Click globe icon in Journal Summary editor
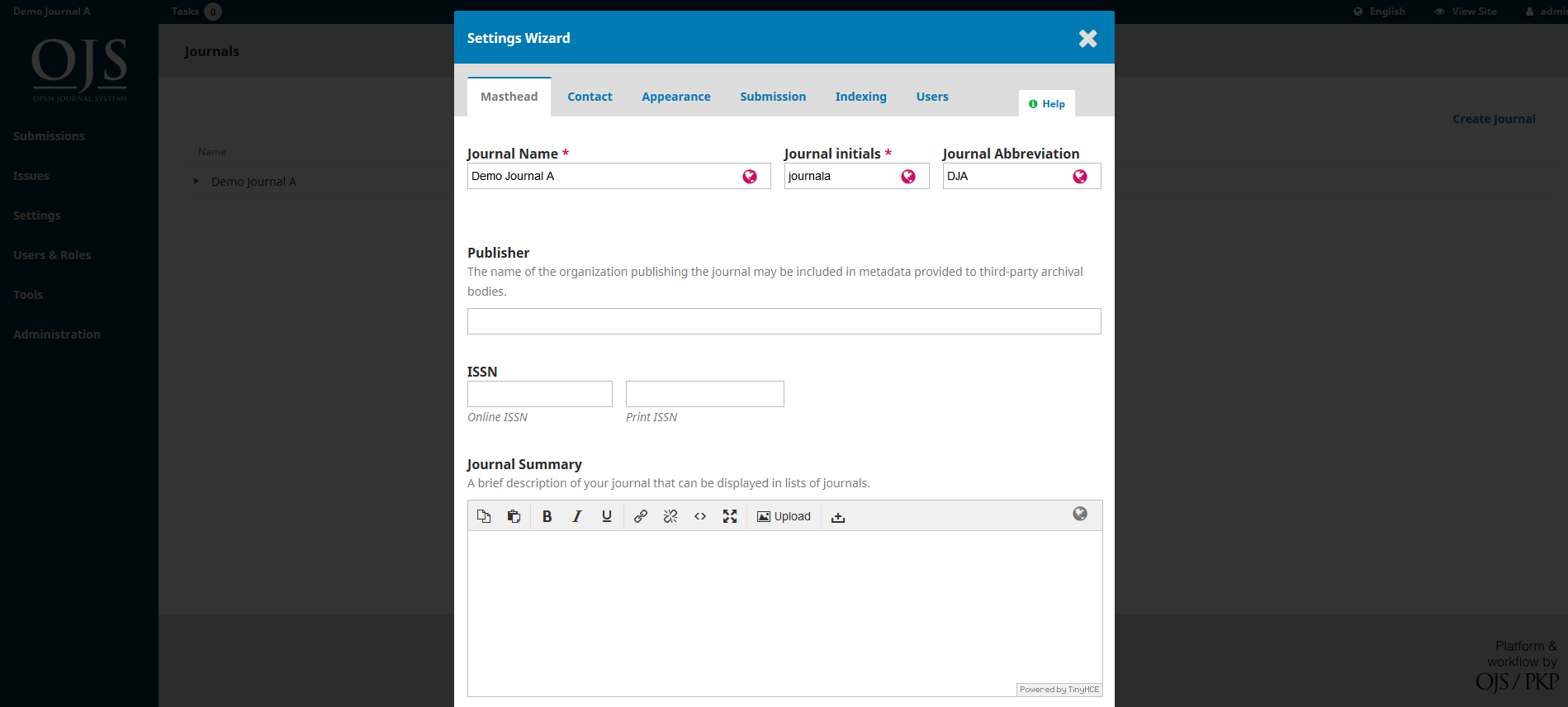 (x=1080, y=514)
